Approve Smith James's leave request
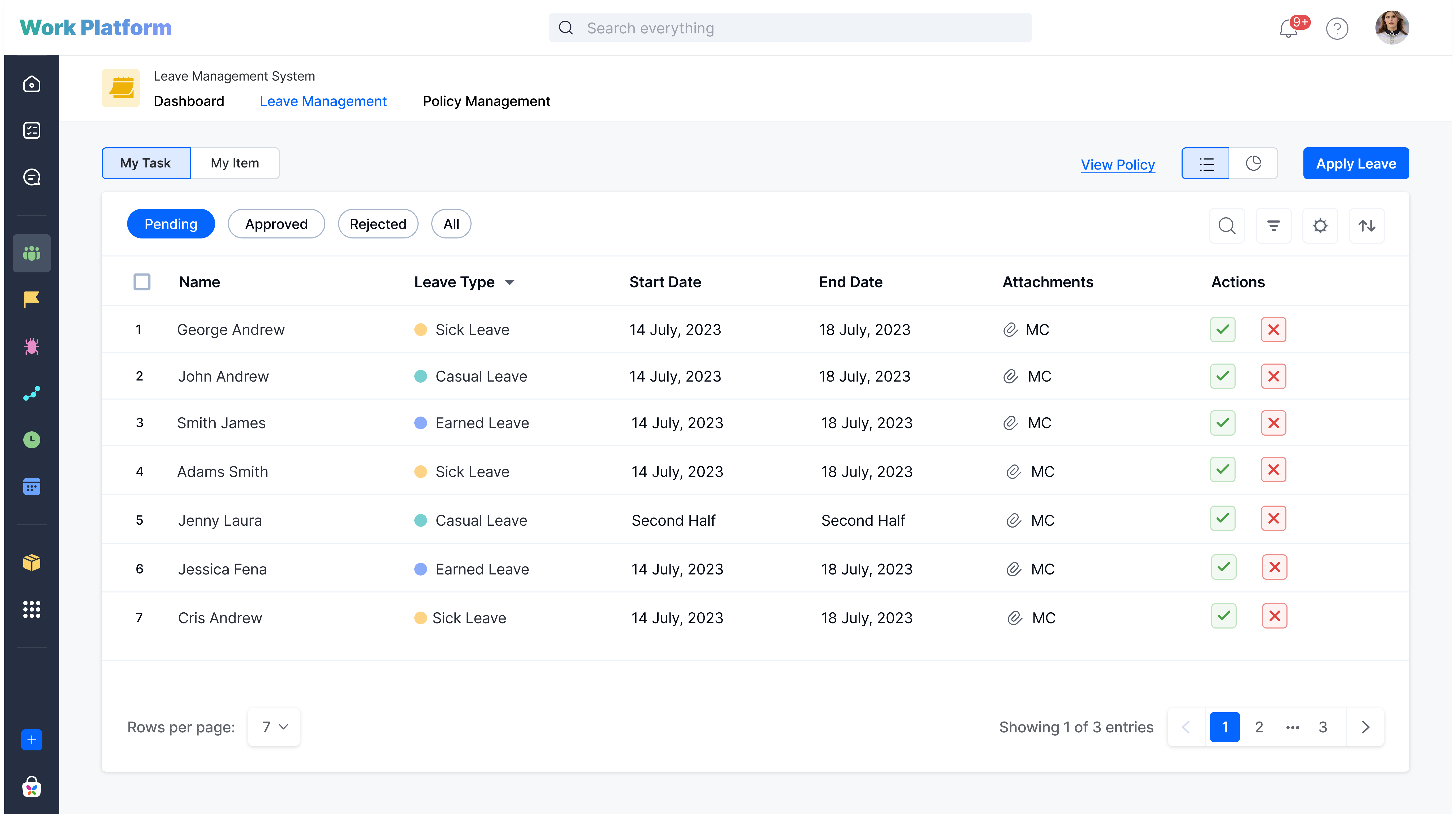The image size is (1456, 814). point(1223,423)
